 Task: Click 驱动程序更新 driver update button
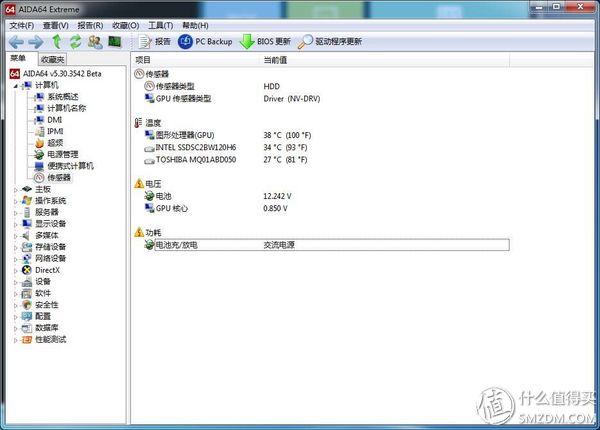pyautogui.click(x=330, y=42)
